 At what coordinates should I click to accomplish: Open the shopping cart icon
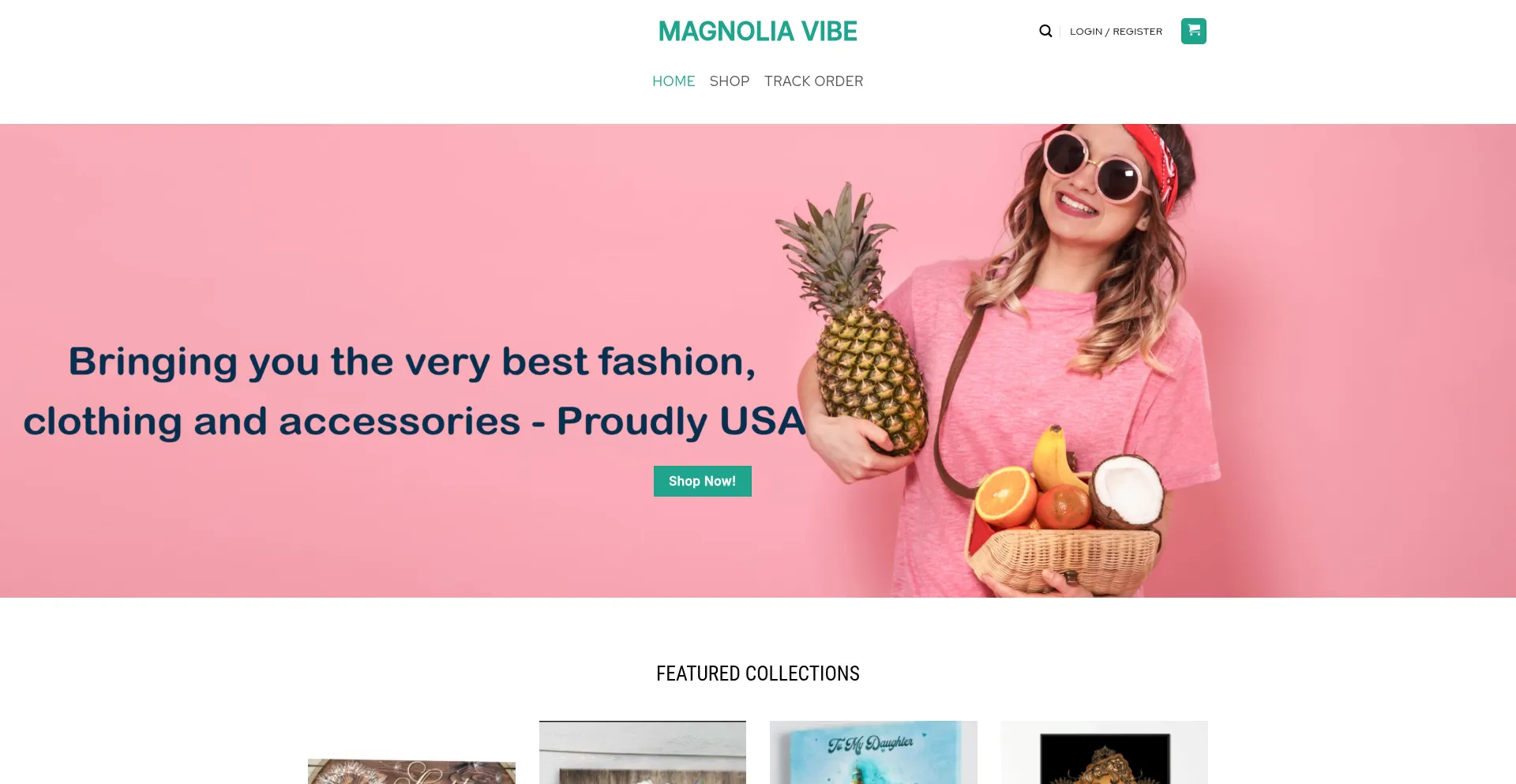pos(1193,31)
